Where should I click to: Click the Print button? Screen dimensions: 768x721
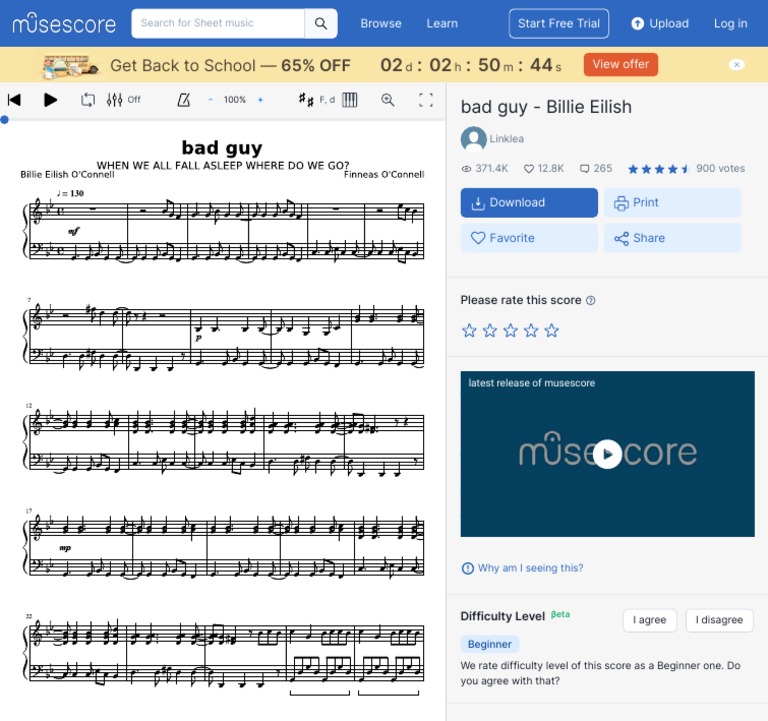click(x=672, y=202)
